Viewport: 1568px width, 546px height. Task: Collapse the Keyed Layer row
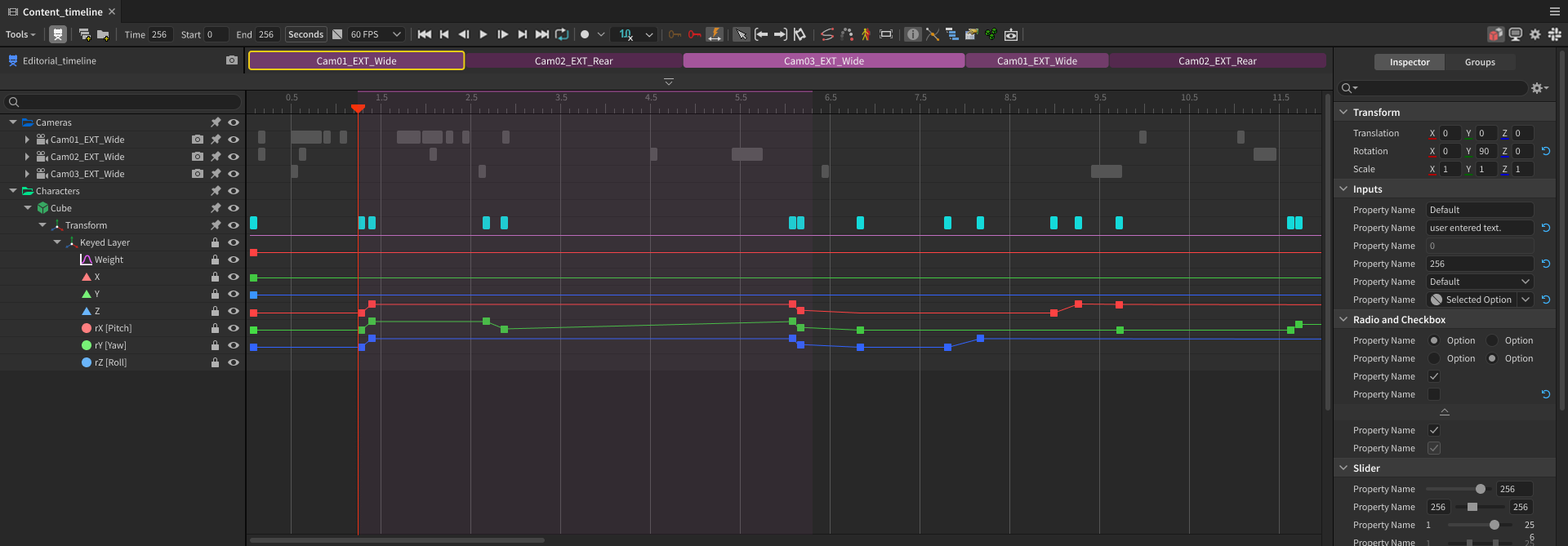click(57, 242)
